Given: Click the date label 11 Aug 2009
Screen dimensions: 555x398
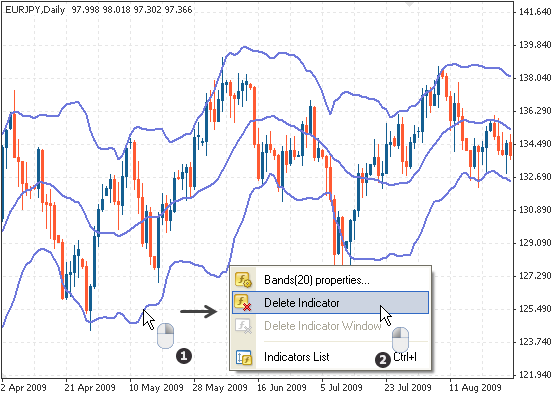Looking at the screenshot, I should pos(475,388).
